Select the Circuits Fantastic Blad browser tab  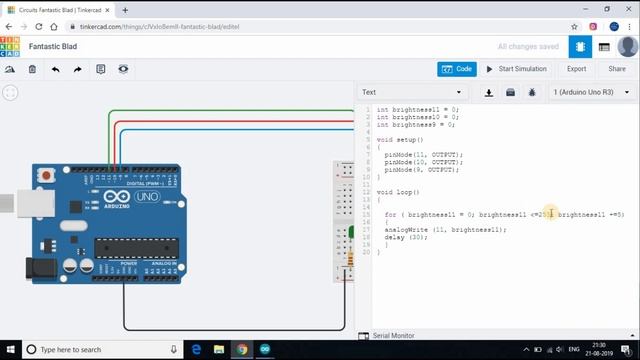click(x=59, y=10)
